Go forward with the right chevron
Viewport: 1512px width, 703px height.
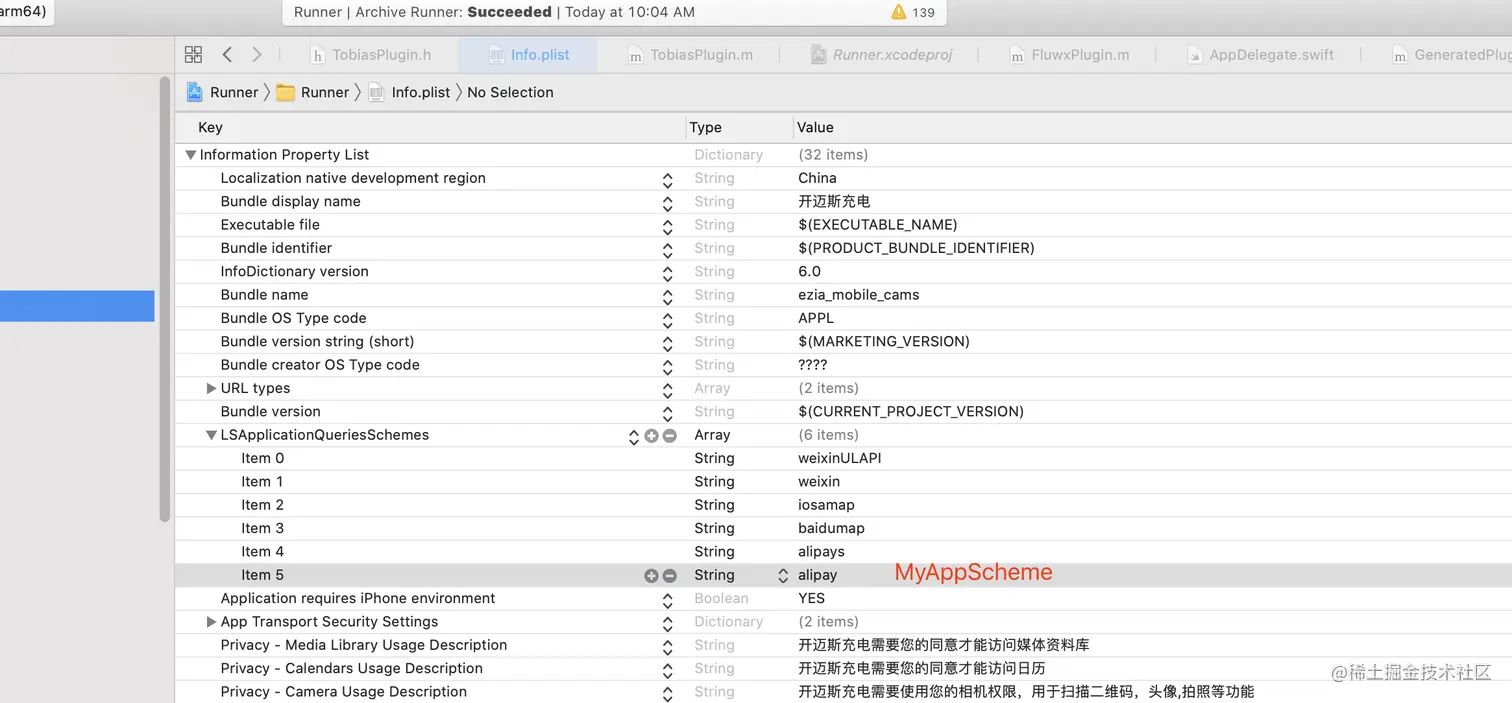[257, 54]
